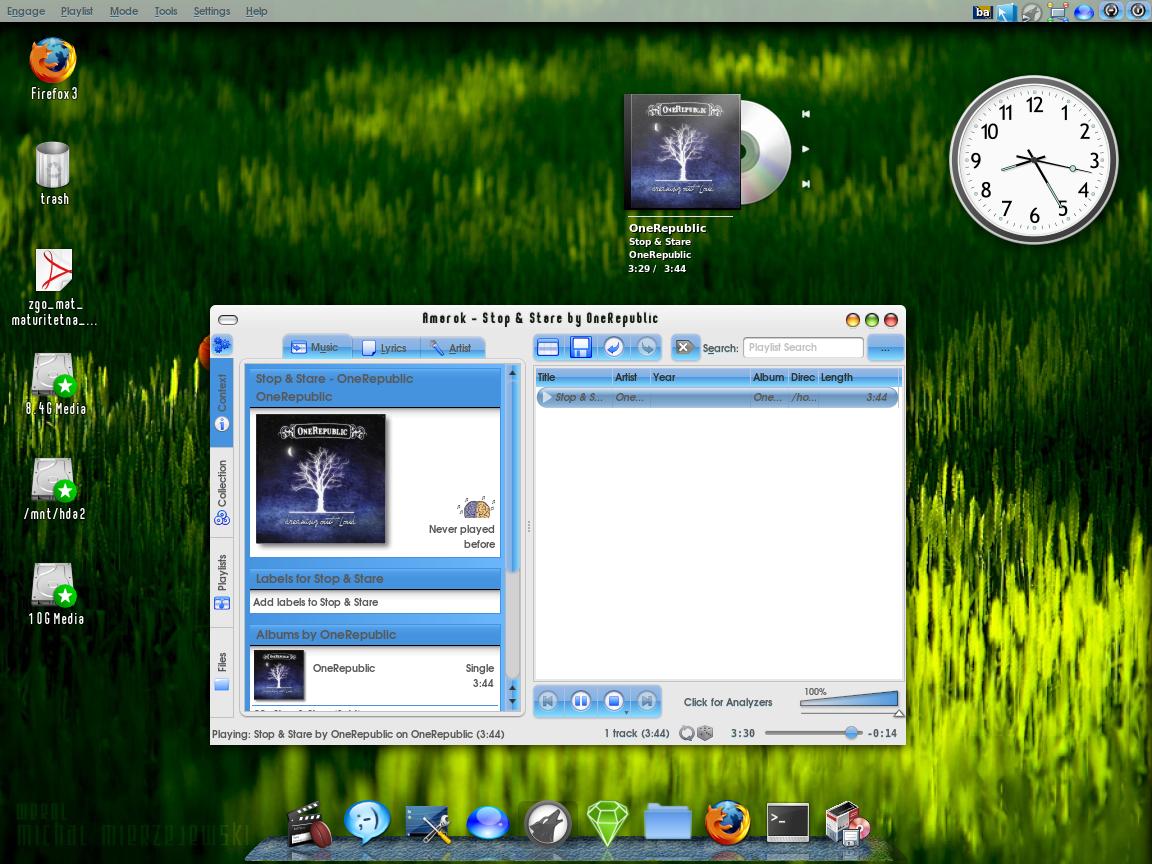
Task: Collapse the Stop & Stare - OneRepublic header
Action: pyautogui.click(x=375, y=387)
